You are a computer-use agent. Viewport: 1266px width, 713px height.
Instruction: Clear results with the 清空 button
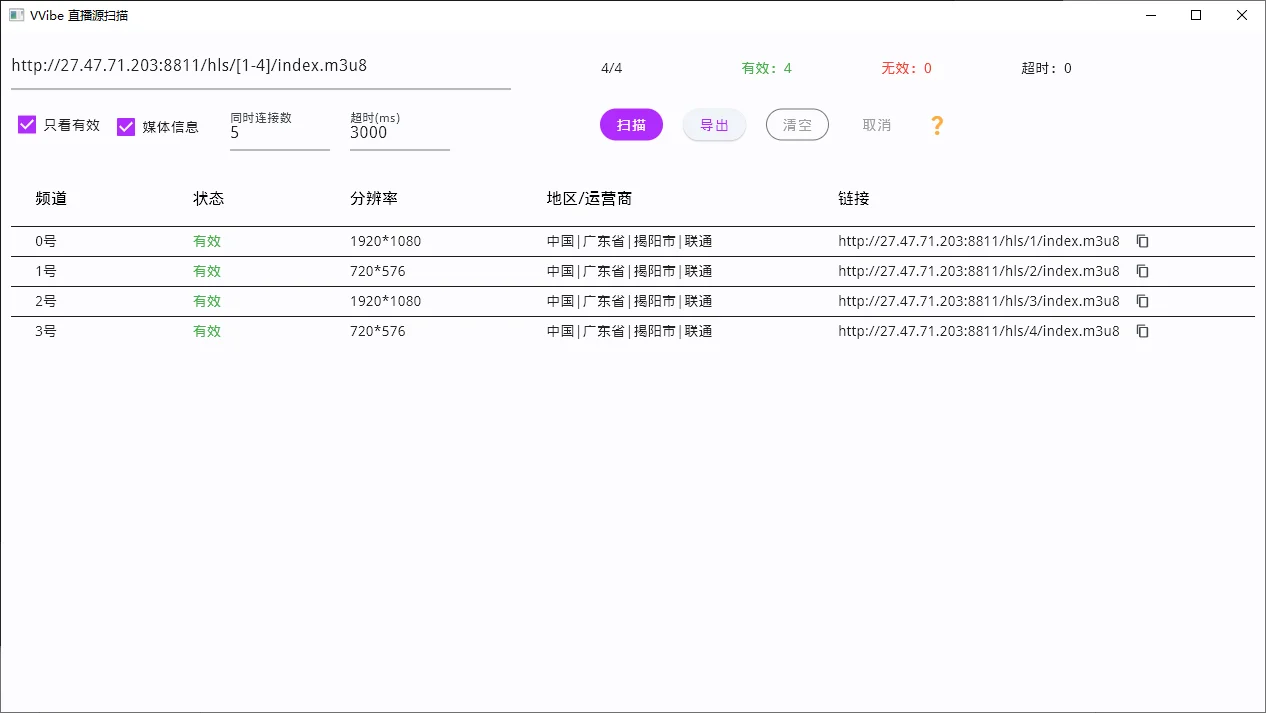pos(797,125)
